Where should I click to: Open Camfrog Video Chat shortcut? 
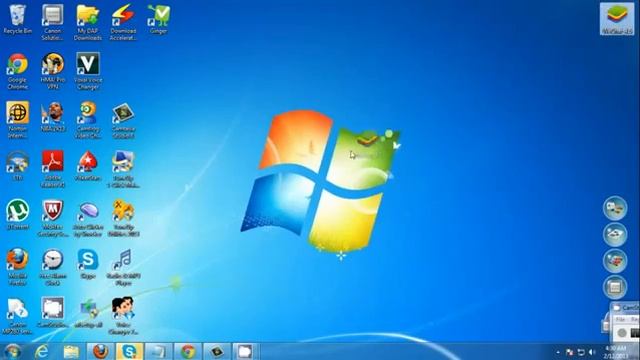tap(88, 120)
